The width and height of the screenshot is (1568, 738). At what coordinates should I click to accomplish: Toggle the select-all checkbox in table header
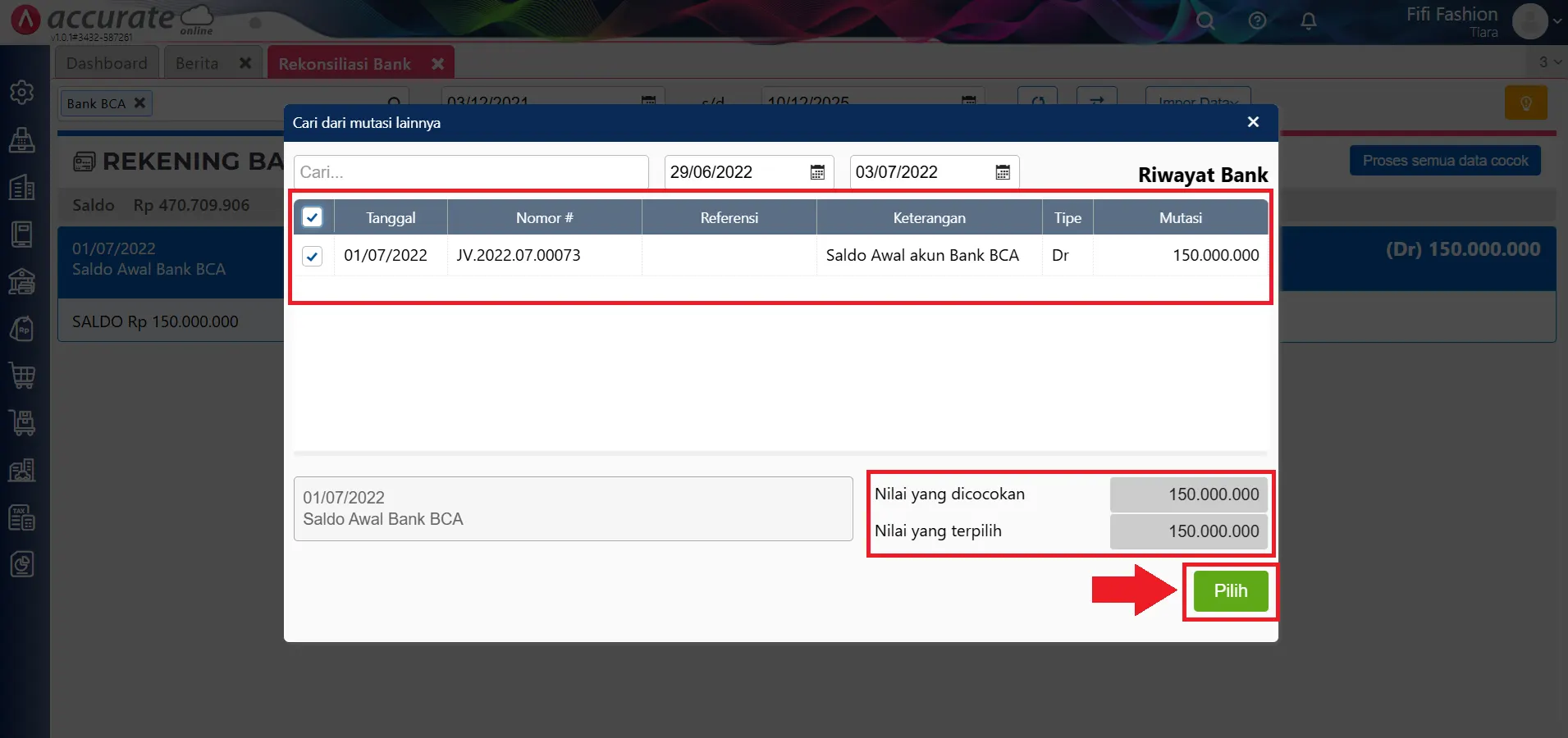(x=312, y=217)
